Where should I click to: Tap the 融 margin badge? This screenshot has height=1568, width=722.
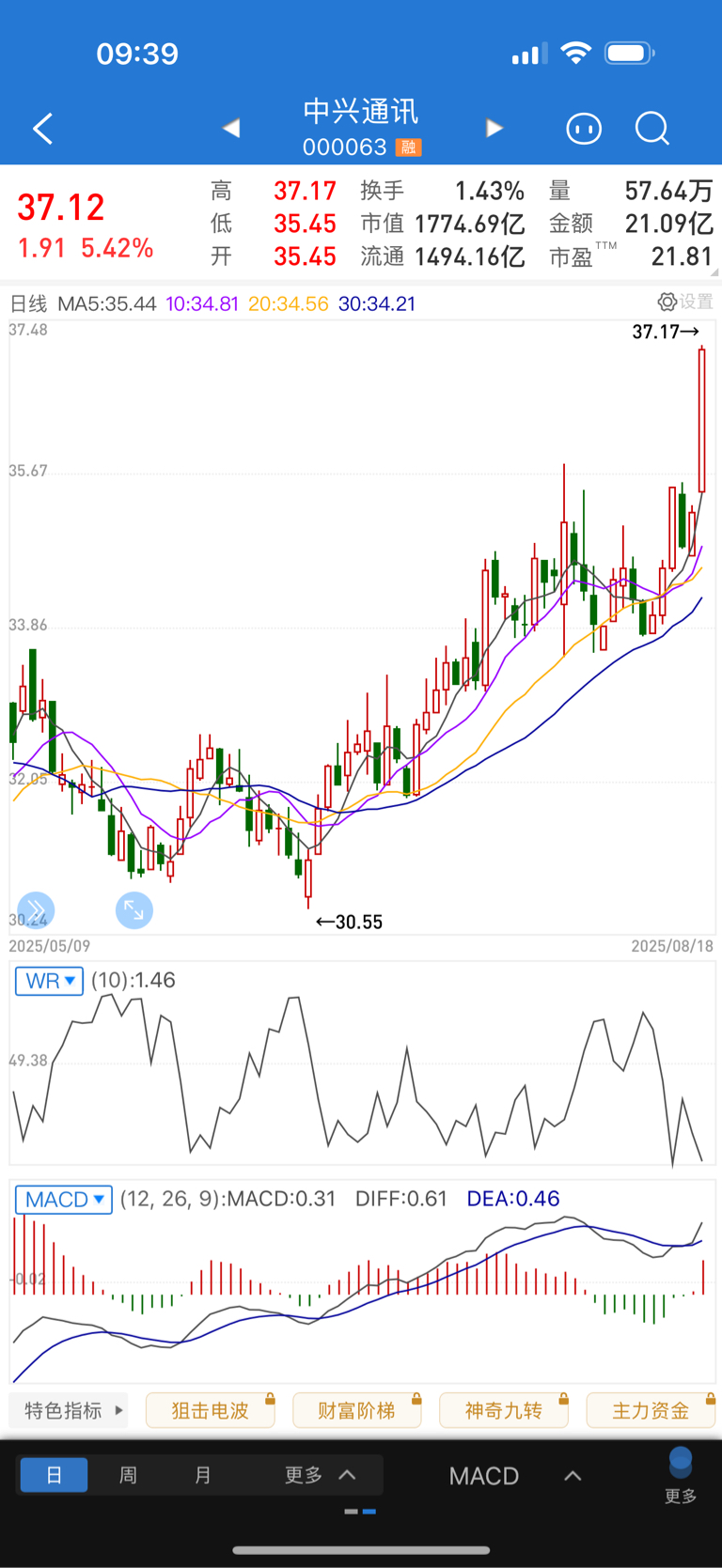point(408,147)
